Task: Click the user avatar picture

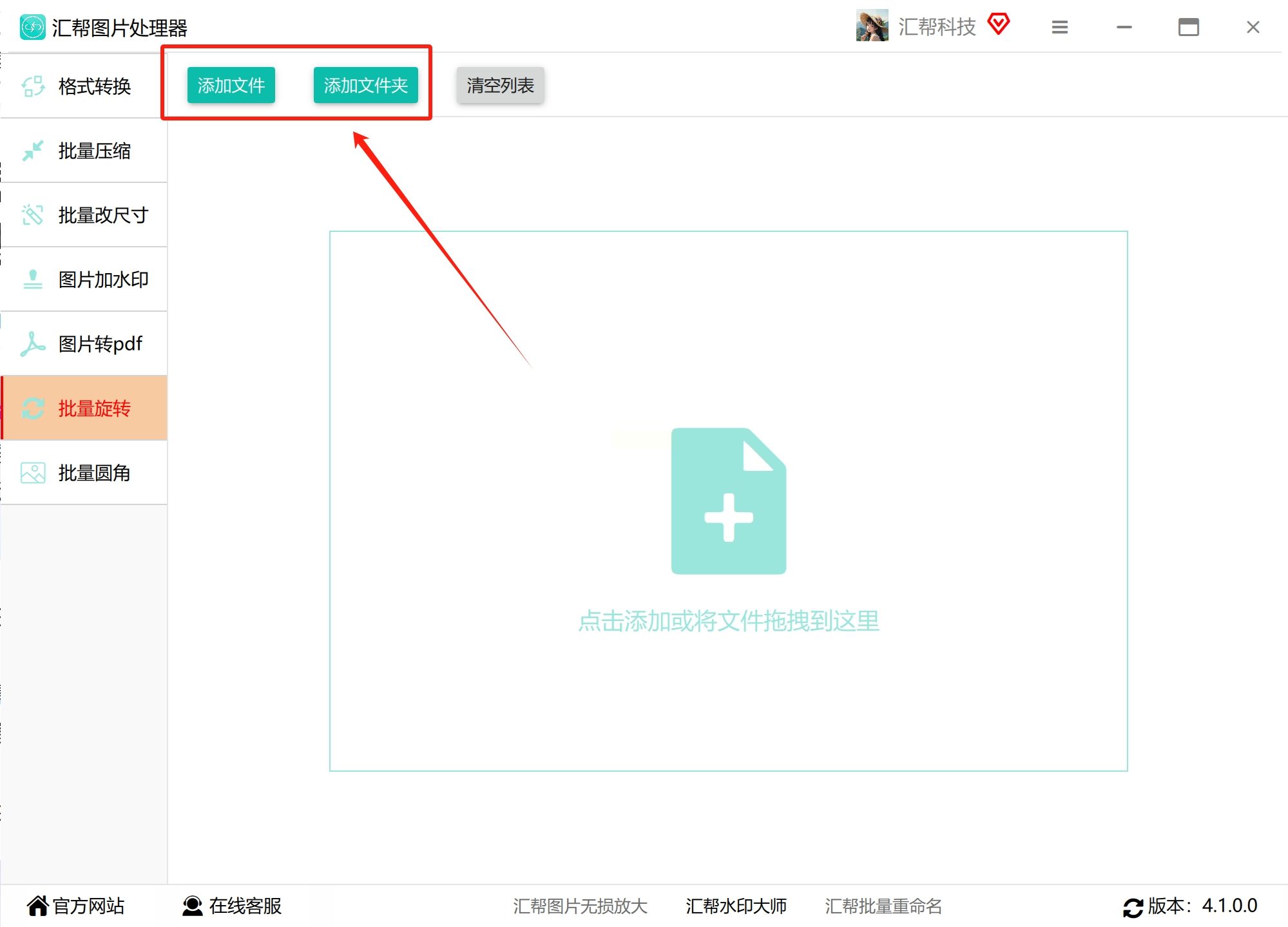Action: tap(872, 26)
